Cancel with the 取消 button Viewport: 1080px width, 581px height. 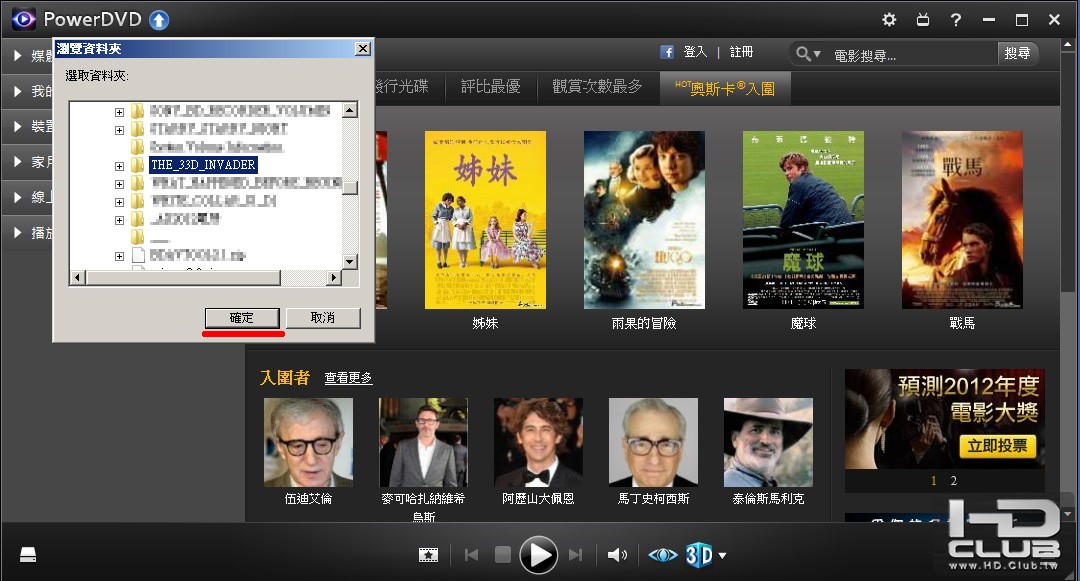[x=322, y=318]
